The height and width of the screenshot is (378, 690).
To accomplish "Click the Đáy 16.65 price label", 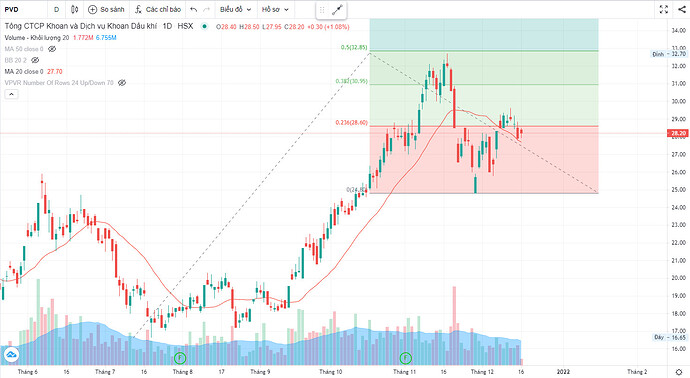I will click(670, 338).
